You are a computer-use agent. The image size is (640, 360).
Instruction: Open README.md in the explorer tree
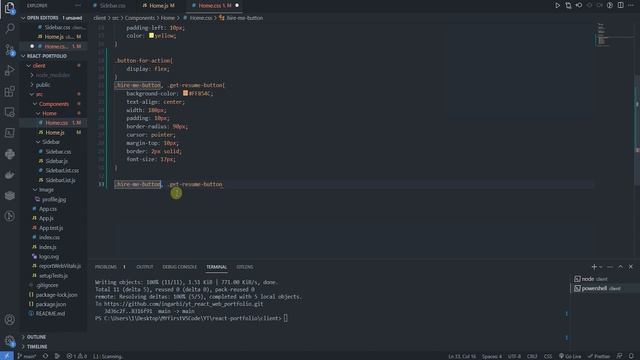[50, 313]
